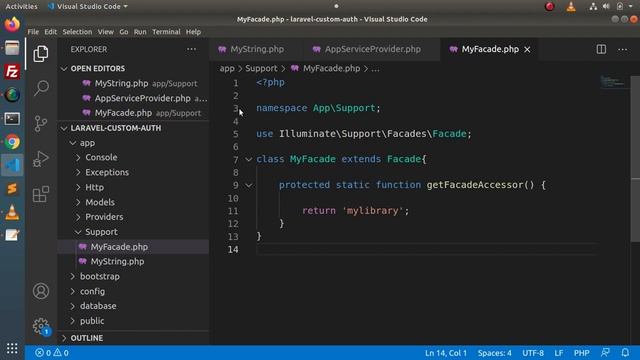Expand the Http folder
Image resolution: width=640 pixels, height=360 pixels.
point(78,187)
